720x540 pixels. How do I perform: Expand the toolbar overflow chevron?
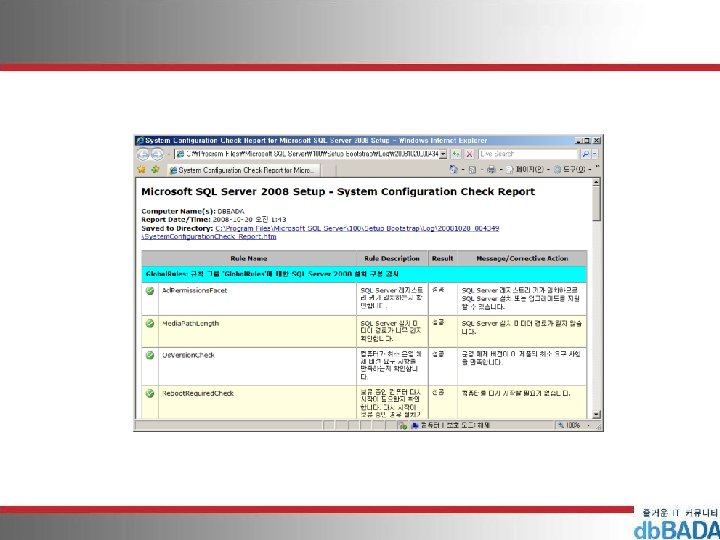tap(597, 168)
